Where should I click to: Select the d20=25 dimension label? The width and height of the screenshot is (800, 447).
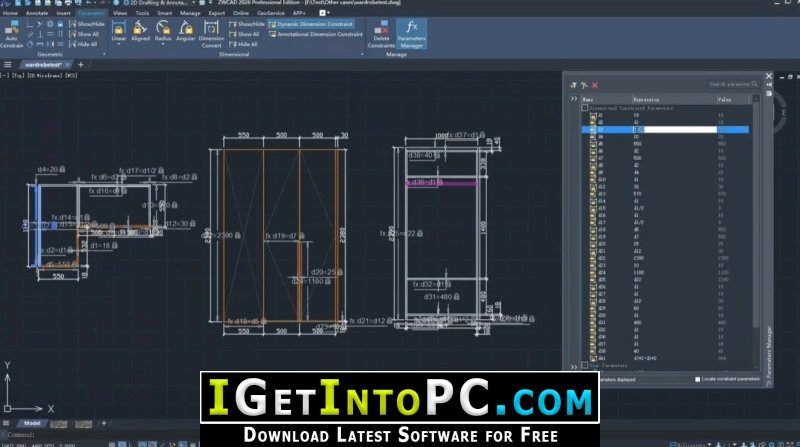[x=327, y=272]
